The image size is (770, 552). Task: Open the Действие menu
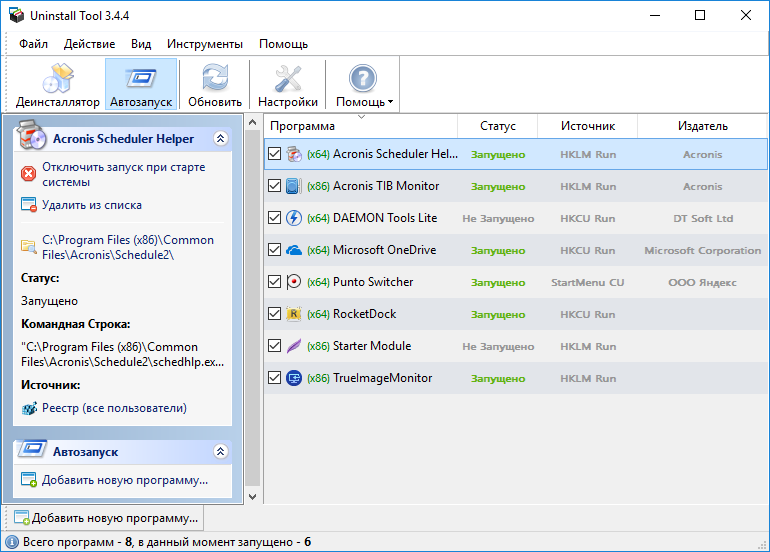89,44
